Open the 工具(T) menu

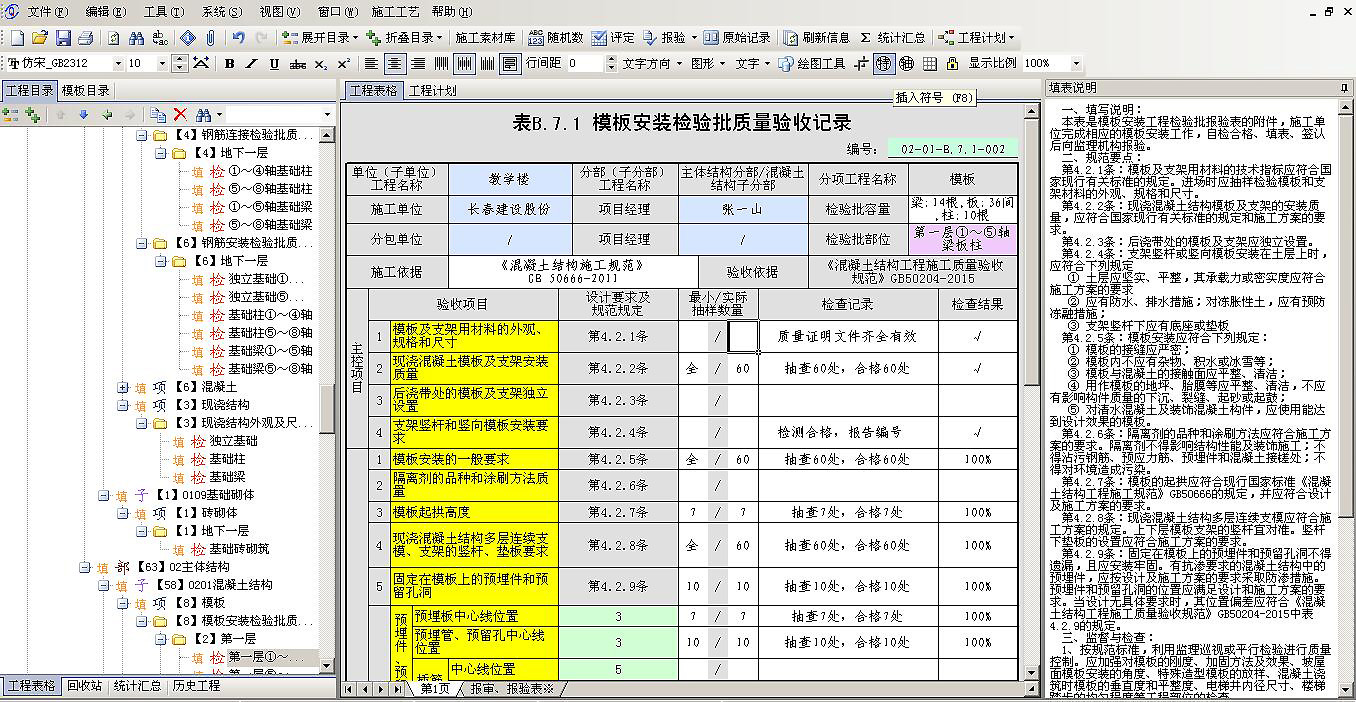[163, 12]
